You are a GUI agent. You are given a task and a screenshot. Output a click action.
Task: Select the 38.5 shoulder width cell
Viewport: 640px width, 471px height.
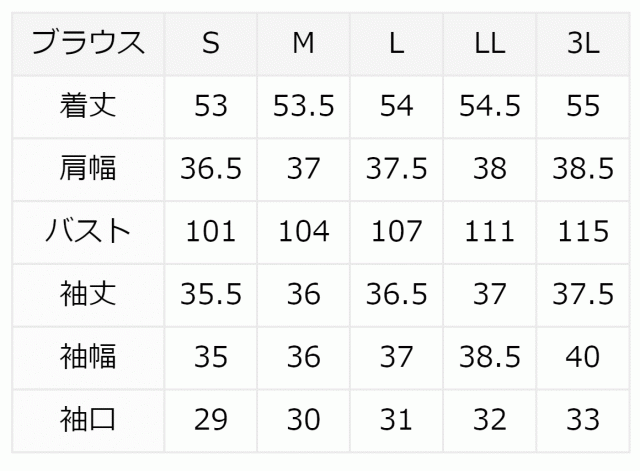pos(581,168)
